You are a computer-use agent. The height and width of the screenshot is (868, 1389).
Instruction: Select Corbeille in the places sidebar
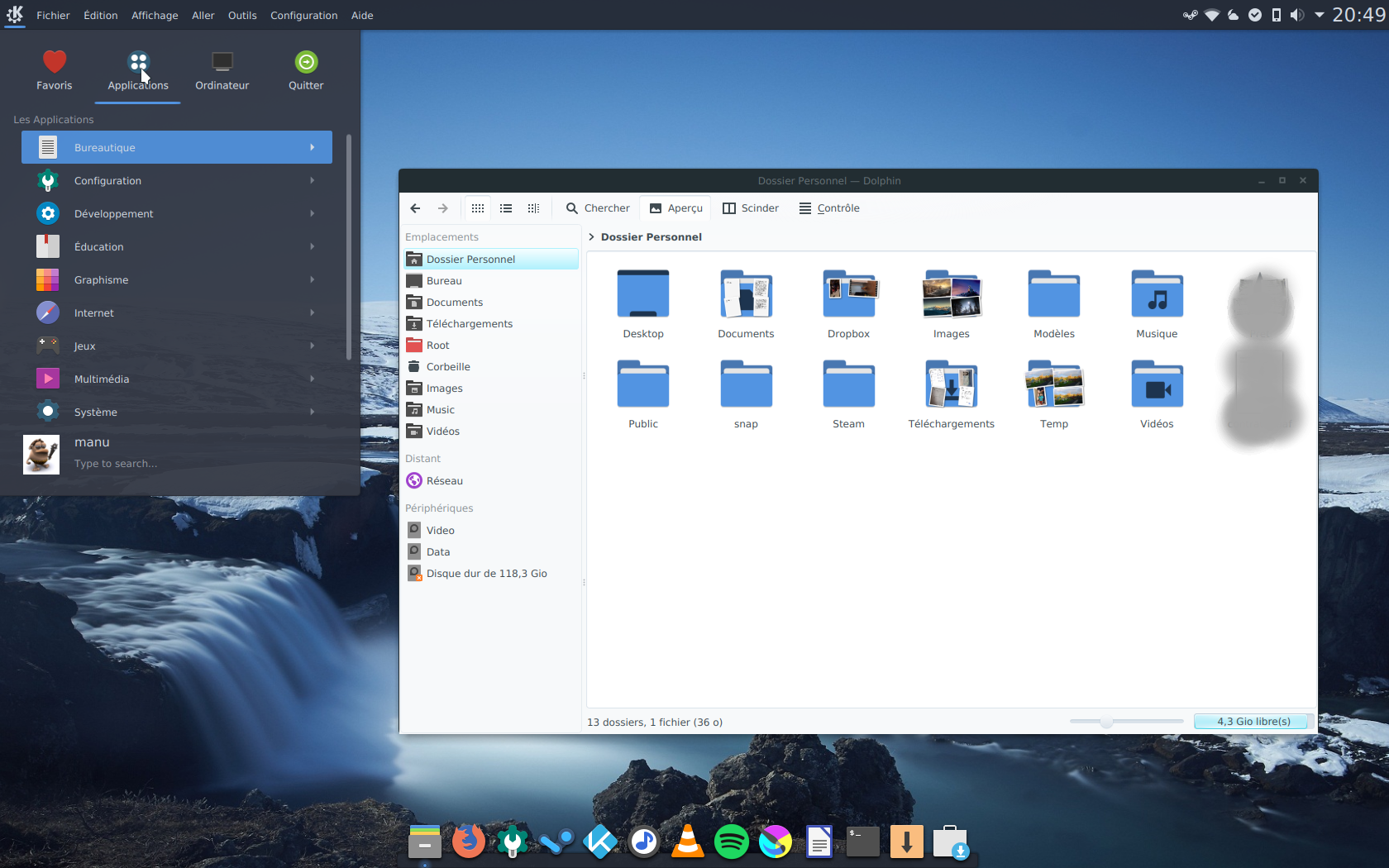coord(491,367)
